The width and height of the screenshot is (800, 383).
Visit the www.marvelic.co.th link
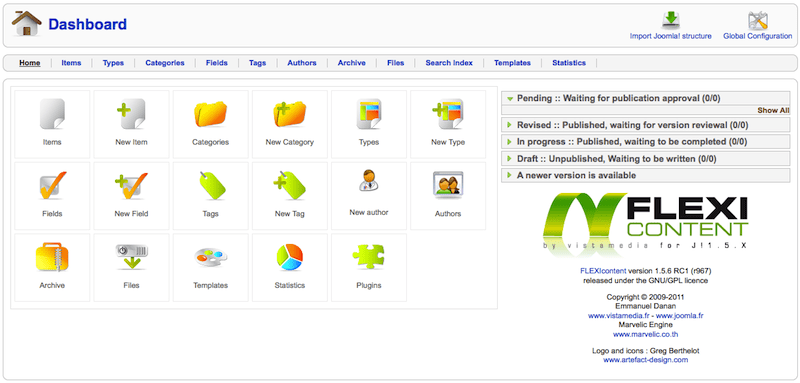645,335
